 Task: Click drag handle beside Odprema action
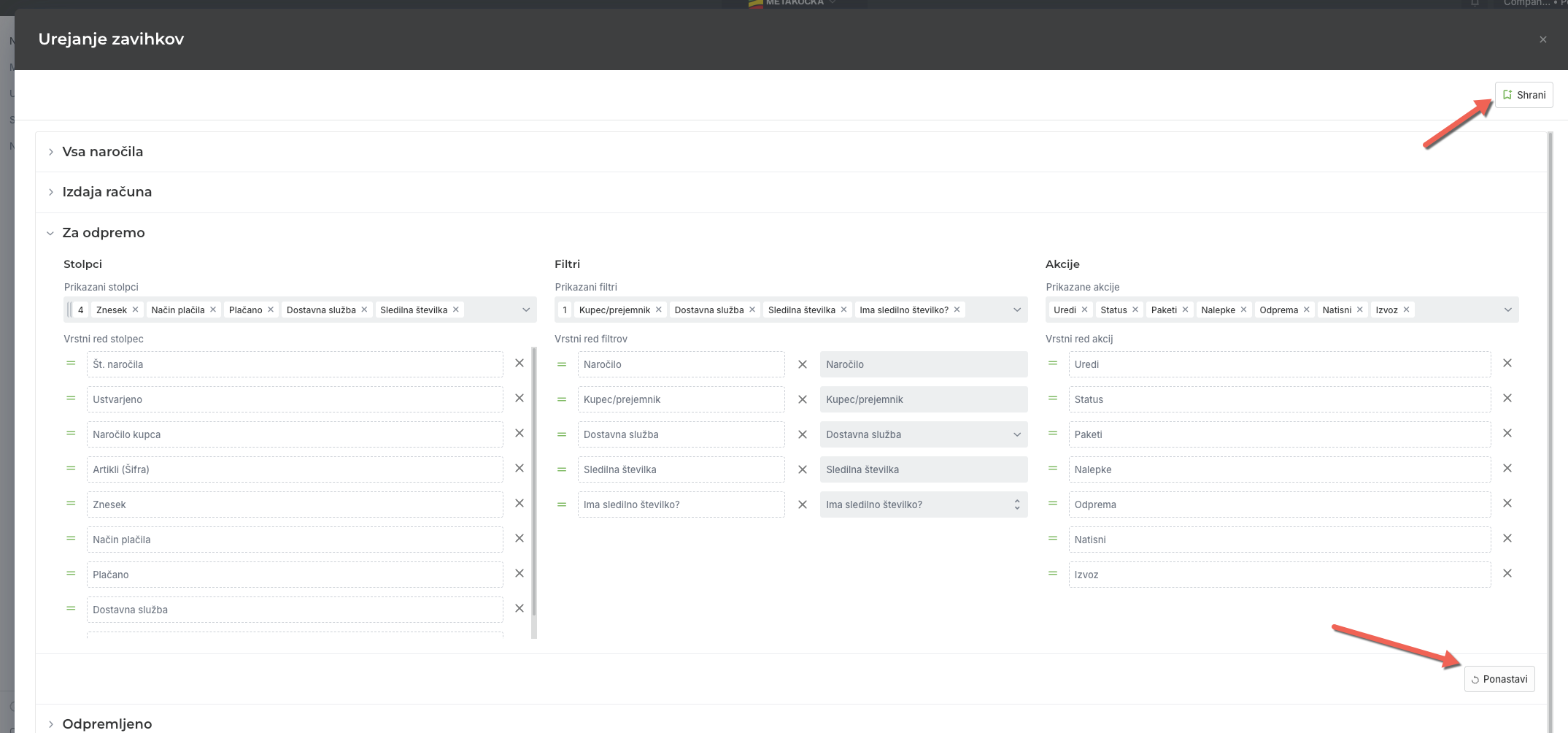1052,504
